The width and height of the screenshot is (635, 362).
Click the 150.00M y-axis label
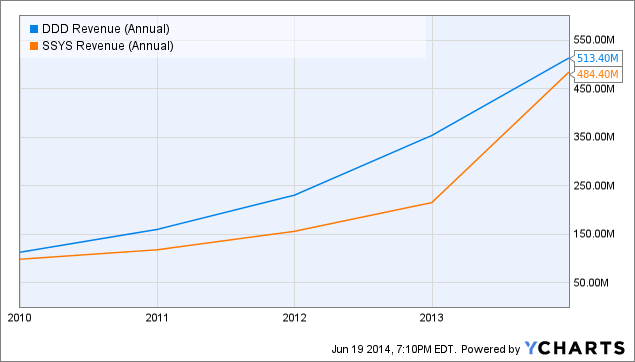pyautogui.click(x=594, y=234)
